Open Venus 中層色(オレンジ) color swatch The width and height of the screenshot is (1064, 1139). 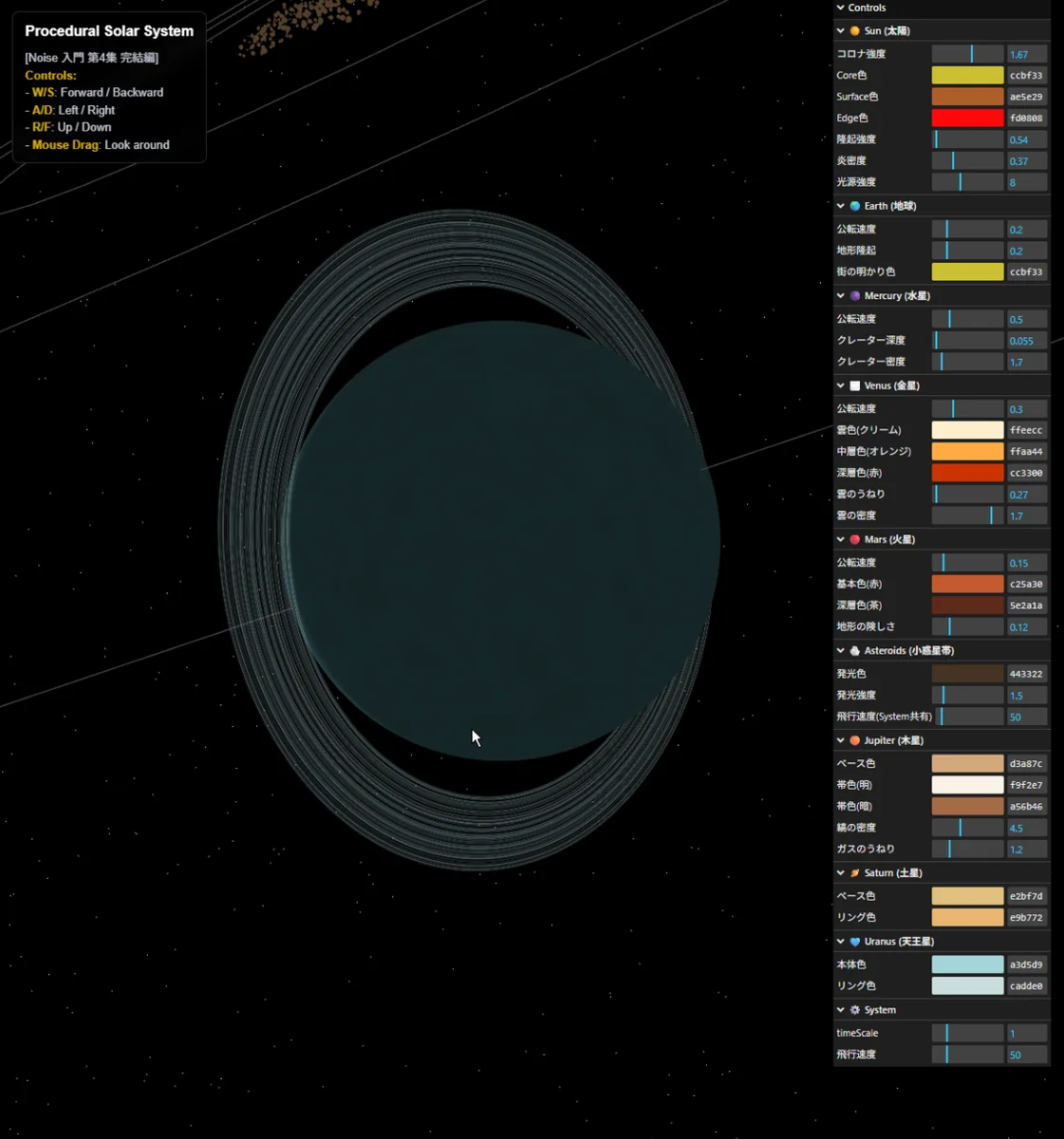point(966,452)
